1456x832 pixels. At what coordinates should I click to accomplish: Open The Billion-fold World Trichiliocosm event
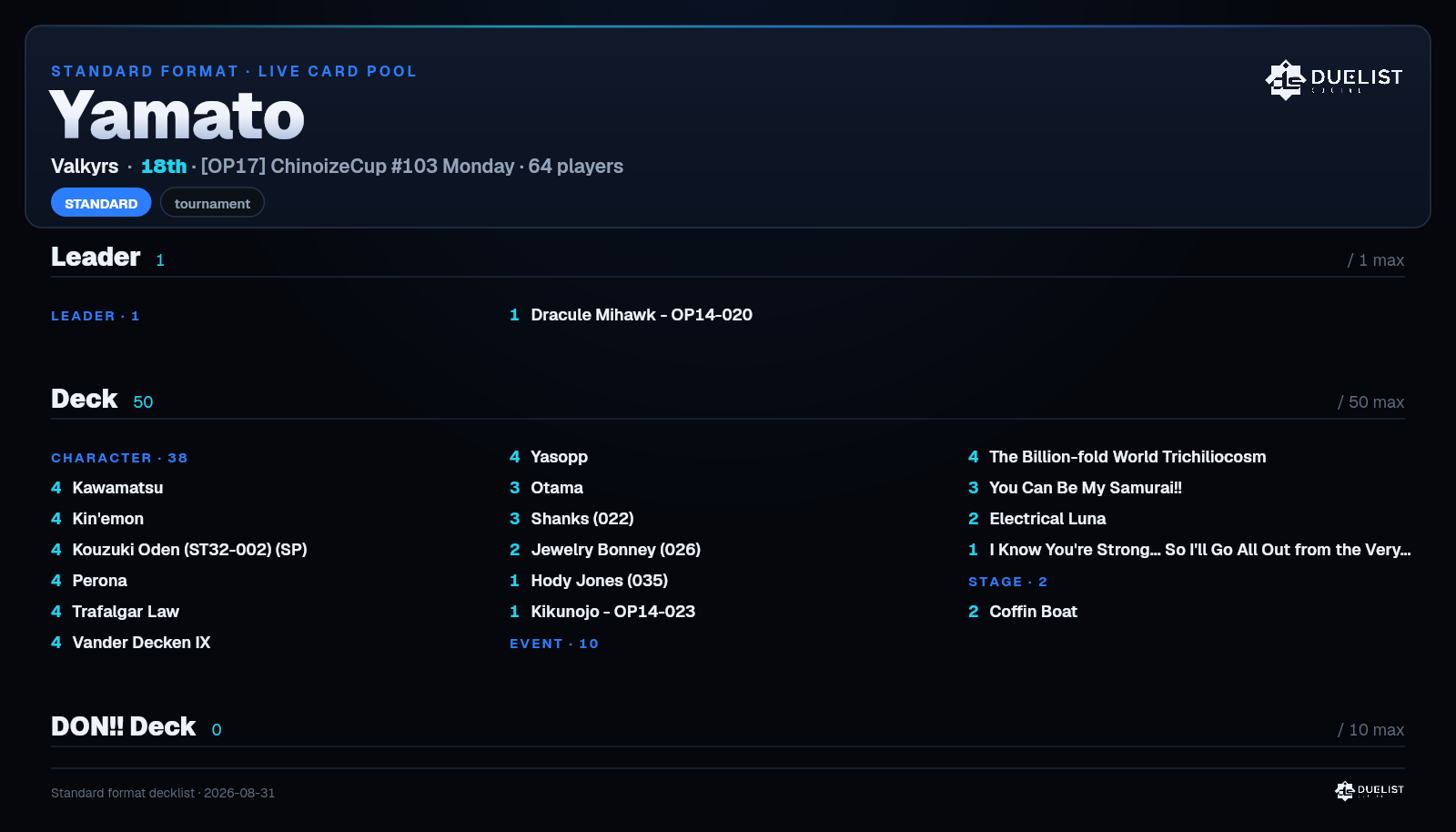point(1117,457)
